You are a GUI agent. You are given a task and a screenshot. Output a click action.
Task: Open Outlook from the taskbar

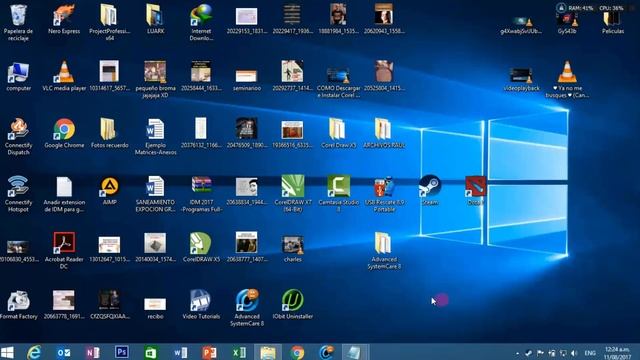(64, 352)
